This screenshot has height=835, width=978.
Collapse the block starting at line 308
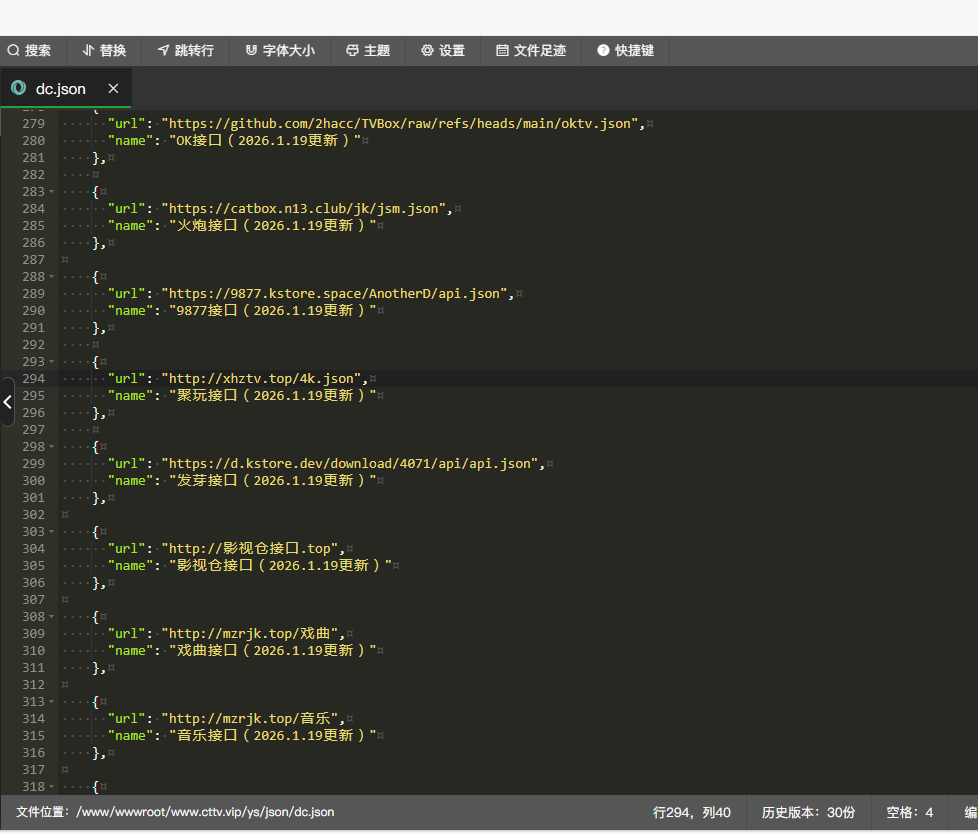point(51,617)
